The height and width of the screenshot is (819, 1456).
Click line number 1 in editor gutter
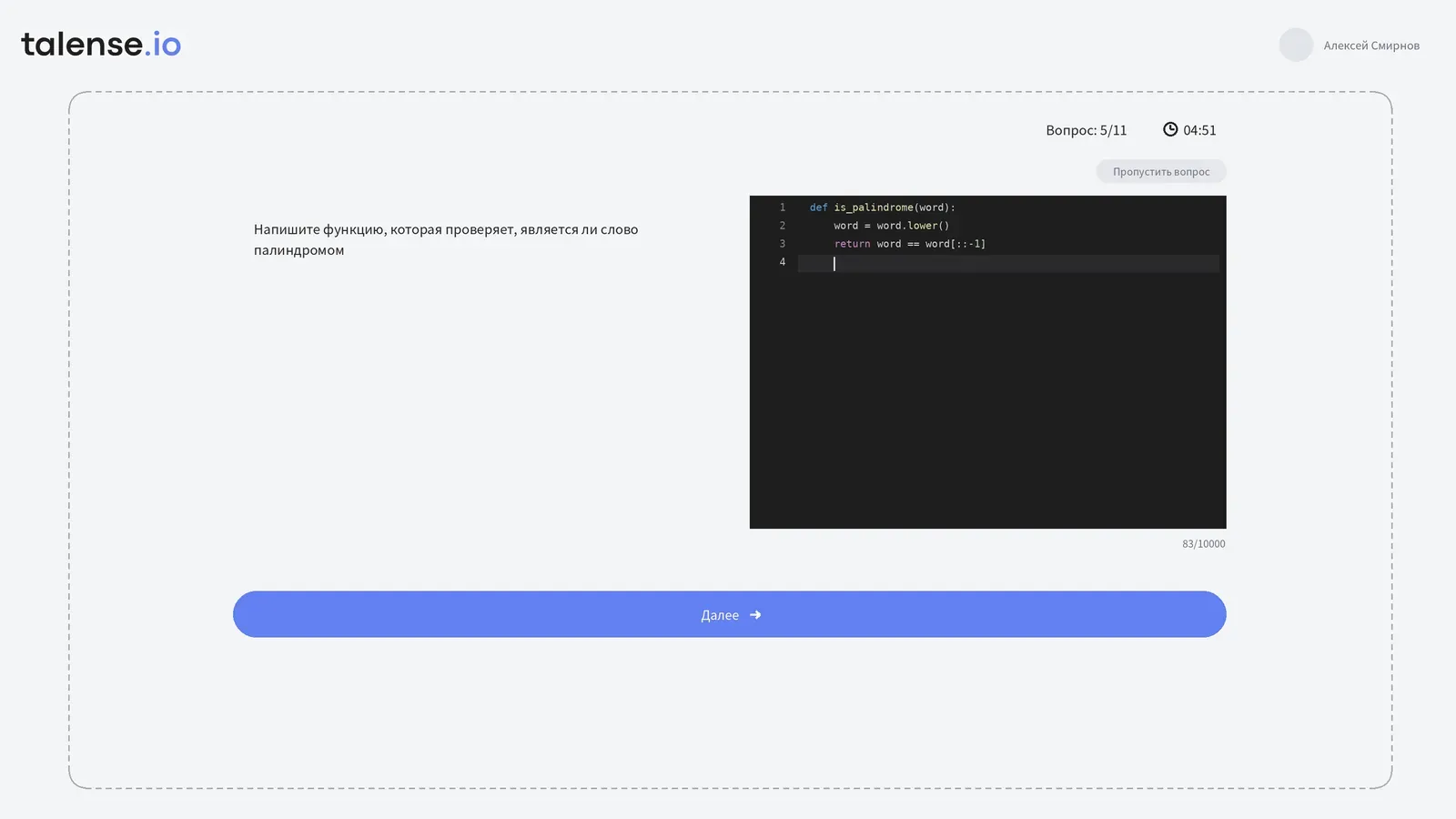pyautogui.click(x=782, y=207)
